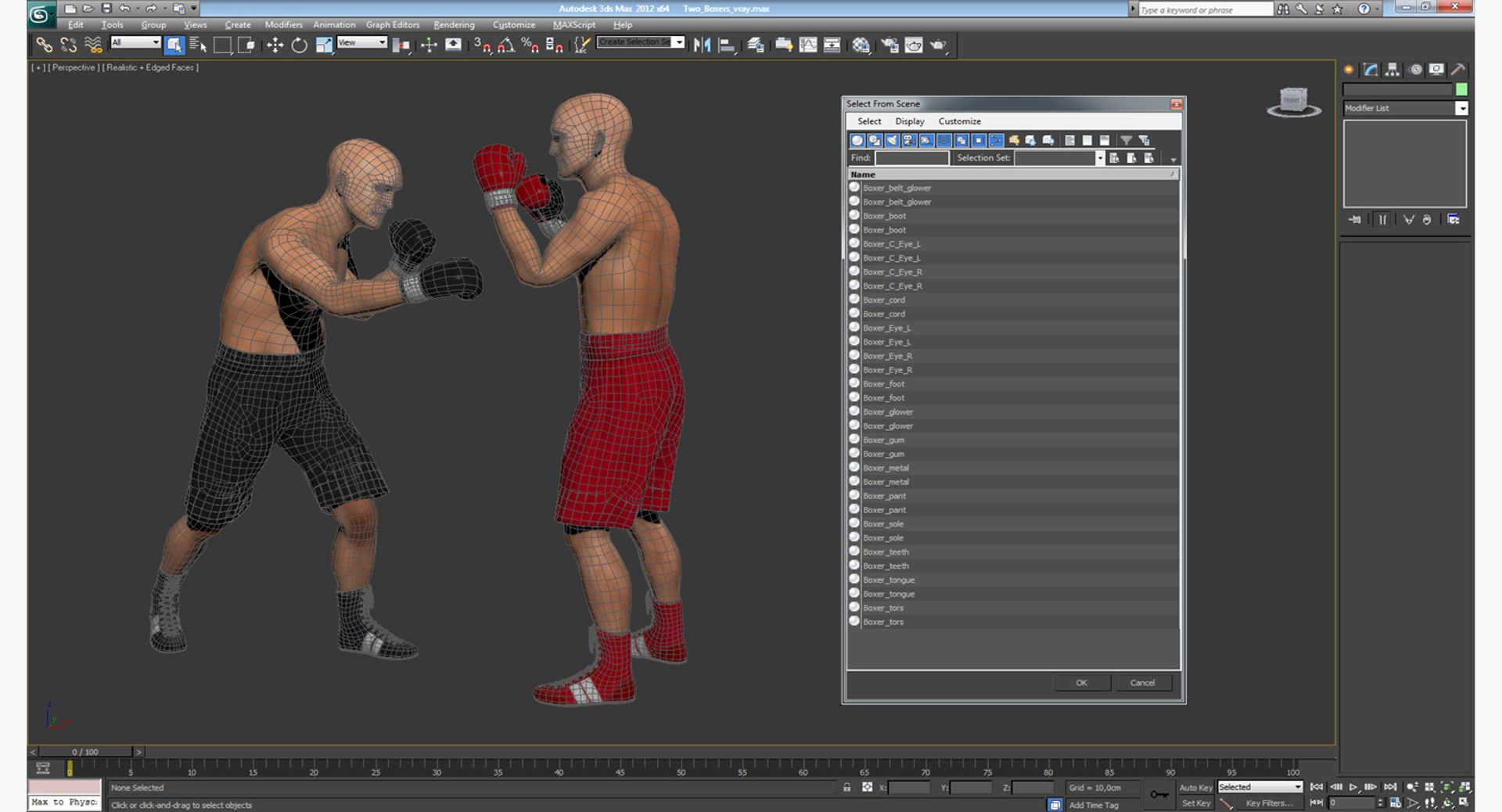Image resolution: width=1502 pixels, height=812 pixels.
Task: Toggle Display Space Warps filter button
Action: coord(943,141)
